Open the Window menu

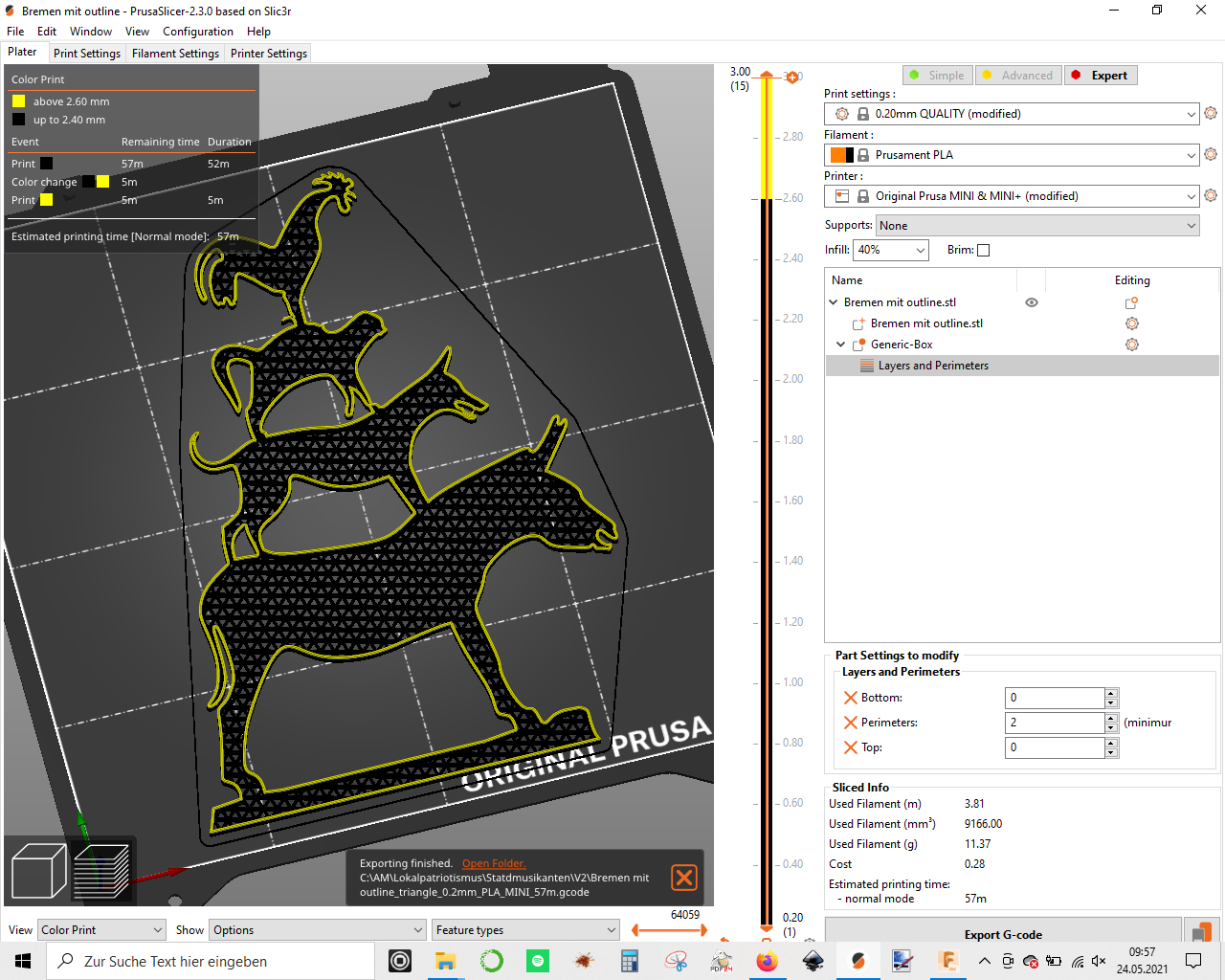click(x=91, y=32)
